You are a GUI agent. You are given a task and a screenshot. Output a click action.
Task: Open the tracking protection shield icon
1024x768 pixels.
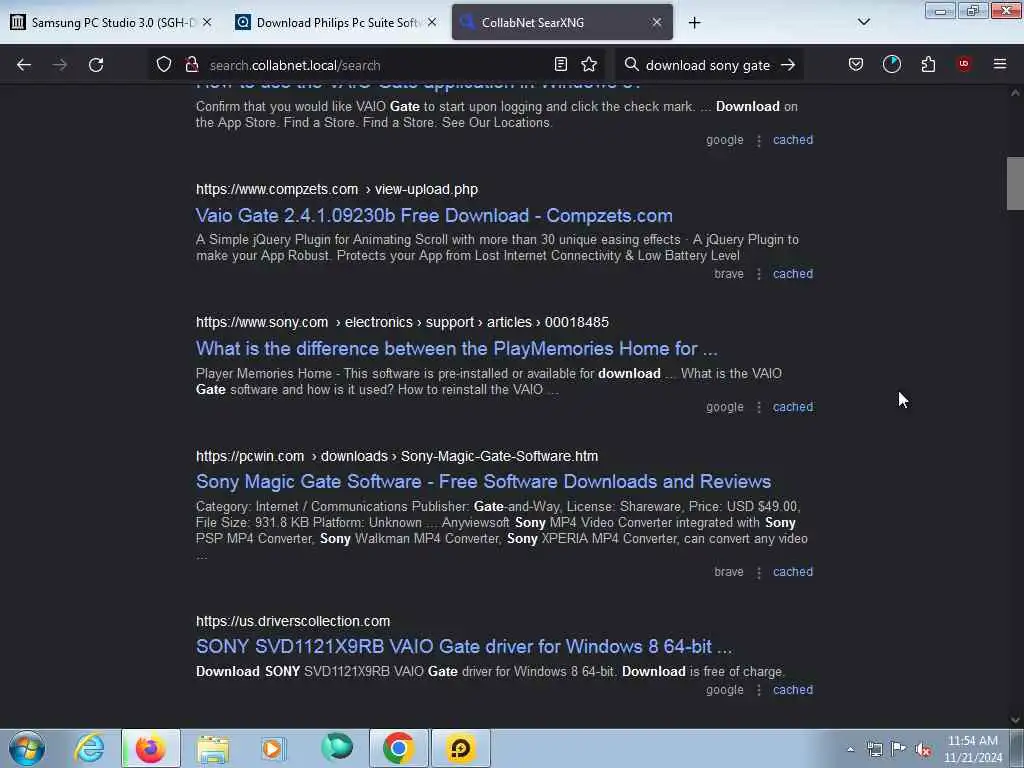pyautogui.click(x=164, y=64)
